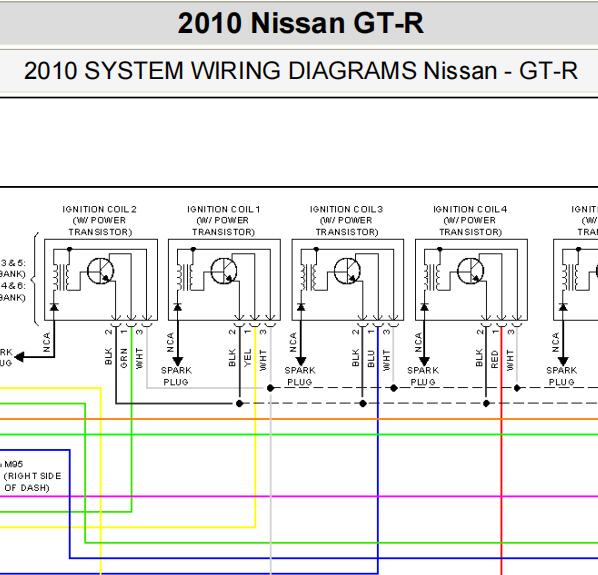Click the coil winding symbol in Ignition Coil 1

pos(185,277)
